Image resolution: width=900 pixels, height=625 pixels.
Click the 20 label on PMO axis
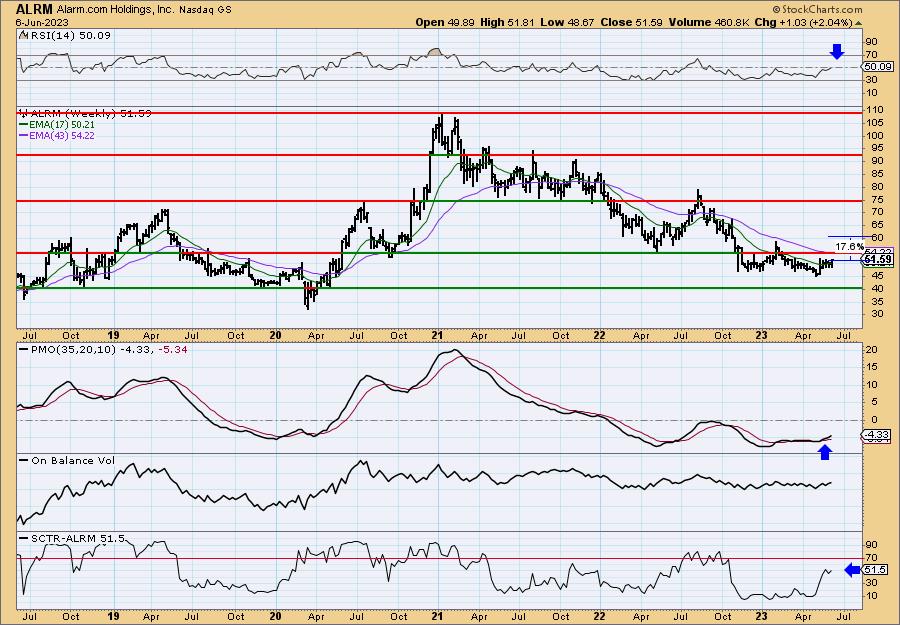pos(871,350)
